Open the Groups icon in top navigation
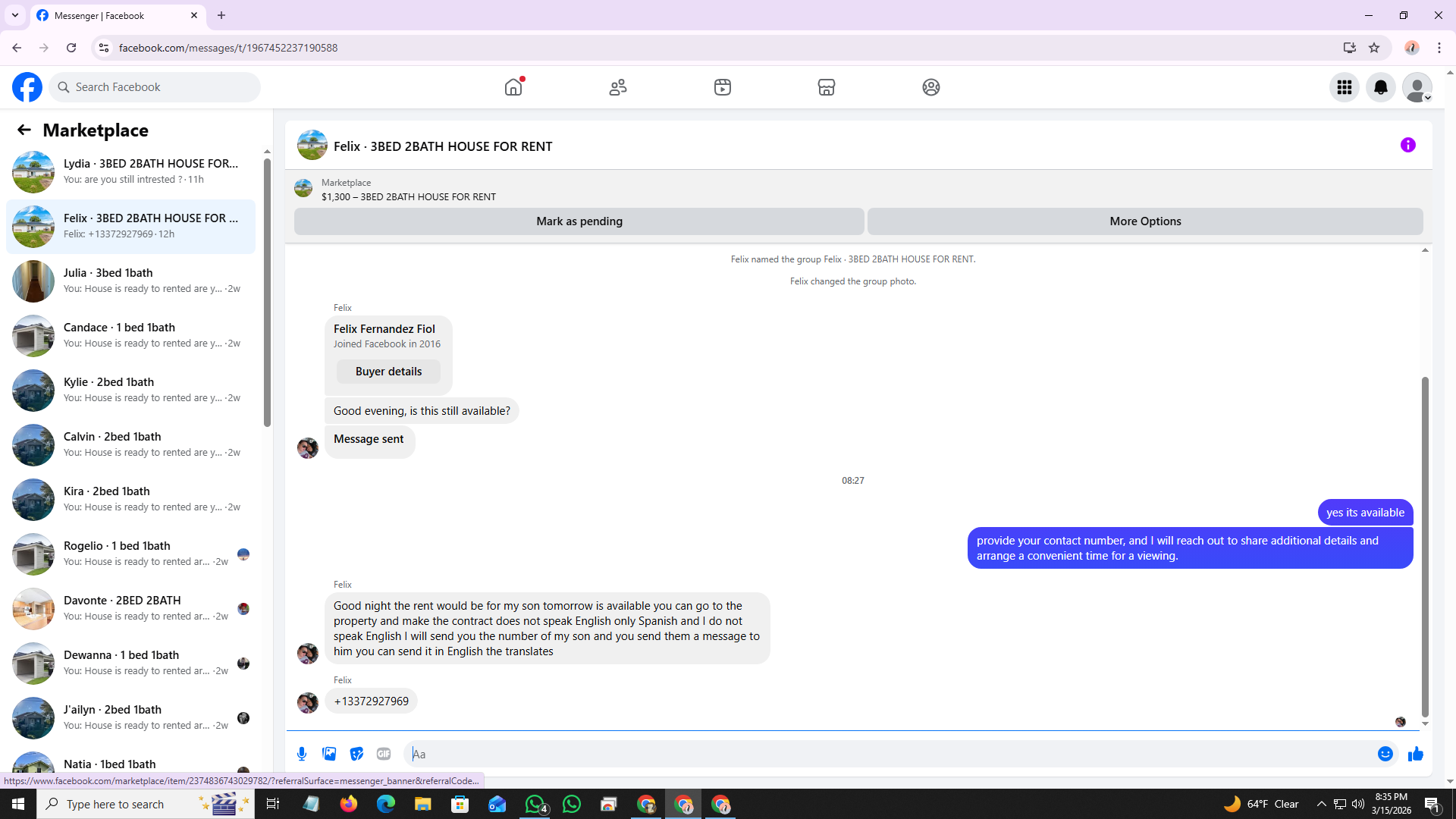 (x=931, y=87)
